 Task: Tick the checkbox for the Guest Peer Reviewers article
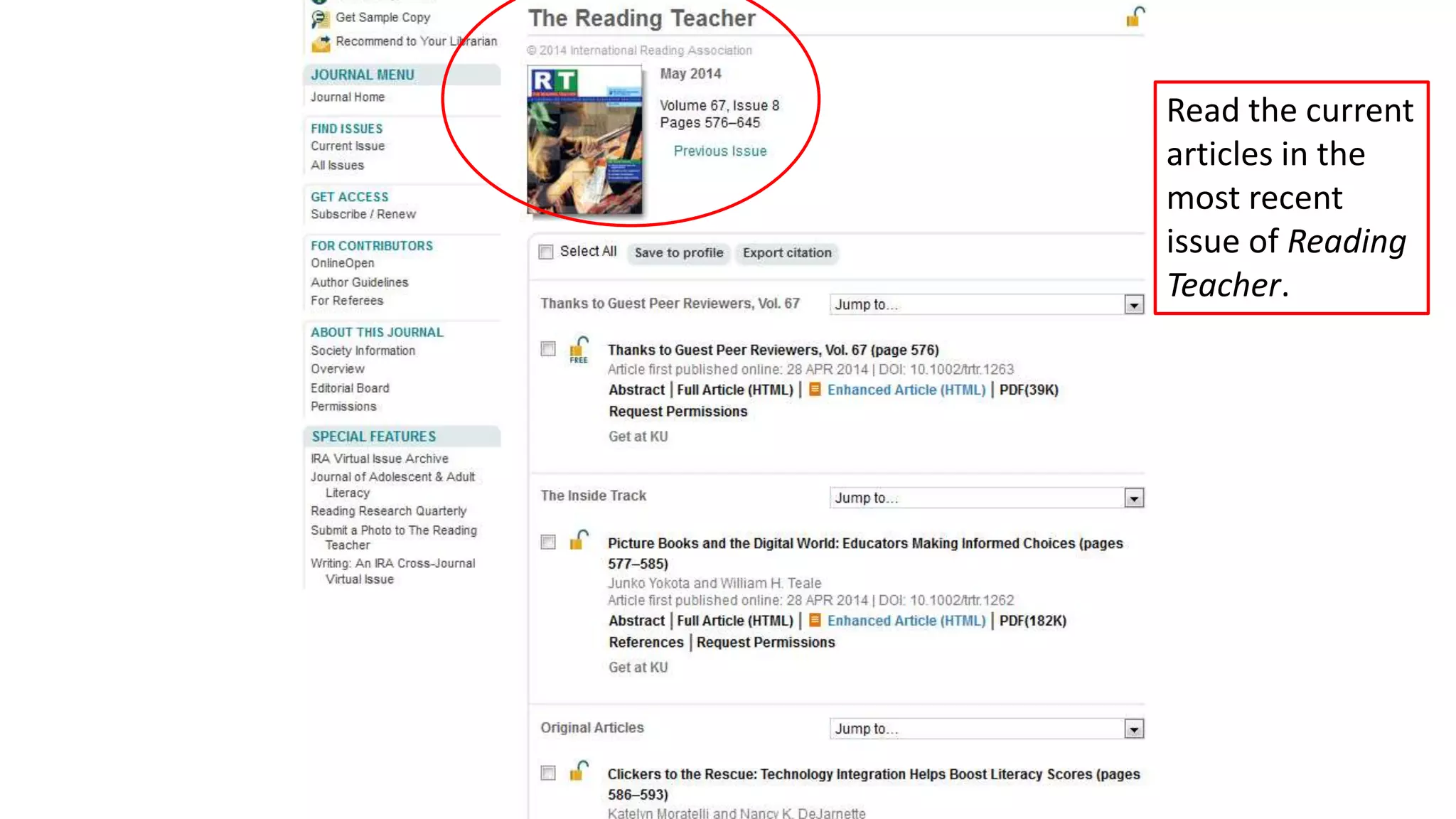[548, 349]
